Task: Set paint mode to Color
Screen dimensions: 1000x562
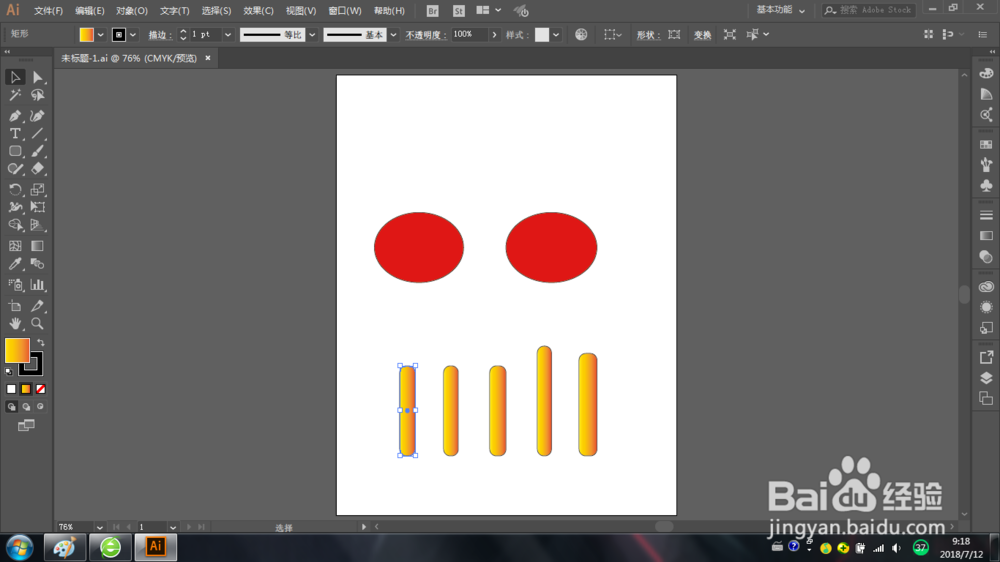Action: [x=11, y=389]
